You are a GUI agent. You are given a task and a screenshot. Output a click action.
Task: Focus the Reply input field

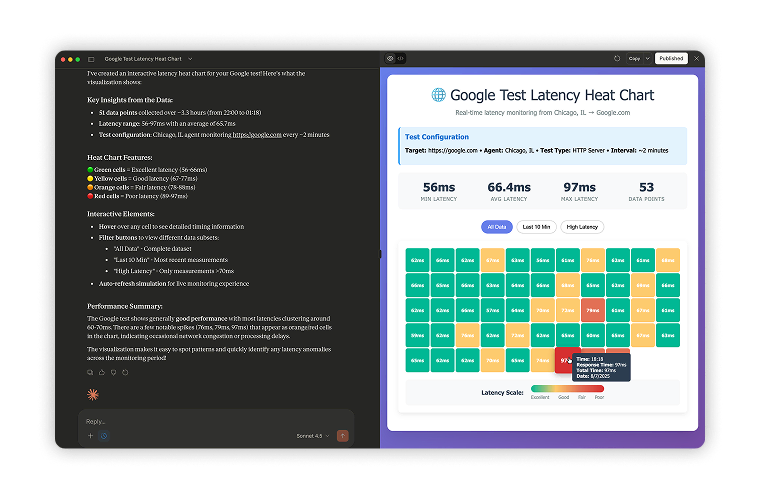(x=216, y=422)
